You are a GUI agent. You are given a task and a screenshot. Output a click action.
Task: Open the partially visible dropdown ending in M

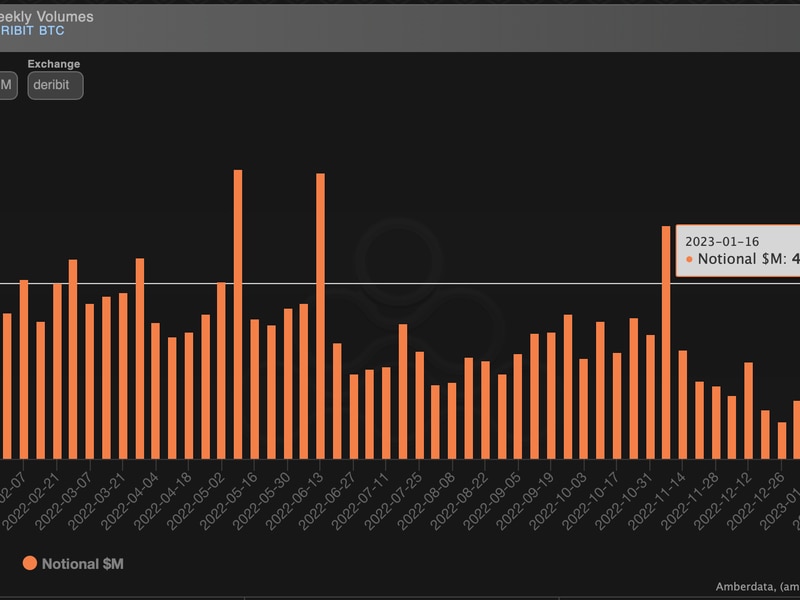(x=6, y=86)
